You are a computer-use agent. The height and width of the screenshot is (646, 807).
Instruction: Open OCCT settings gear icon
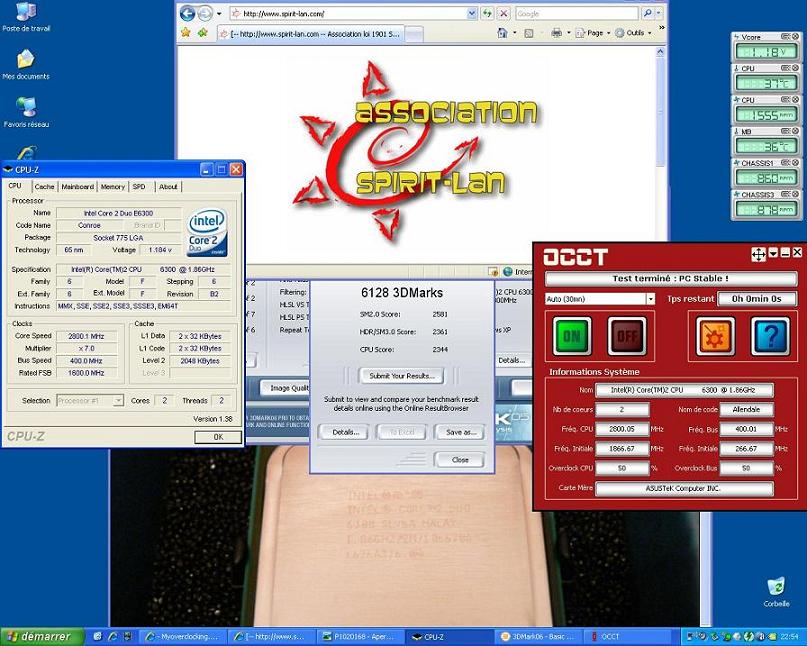coord(715,337)
